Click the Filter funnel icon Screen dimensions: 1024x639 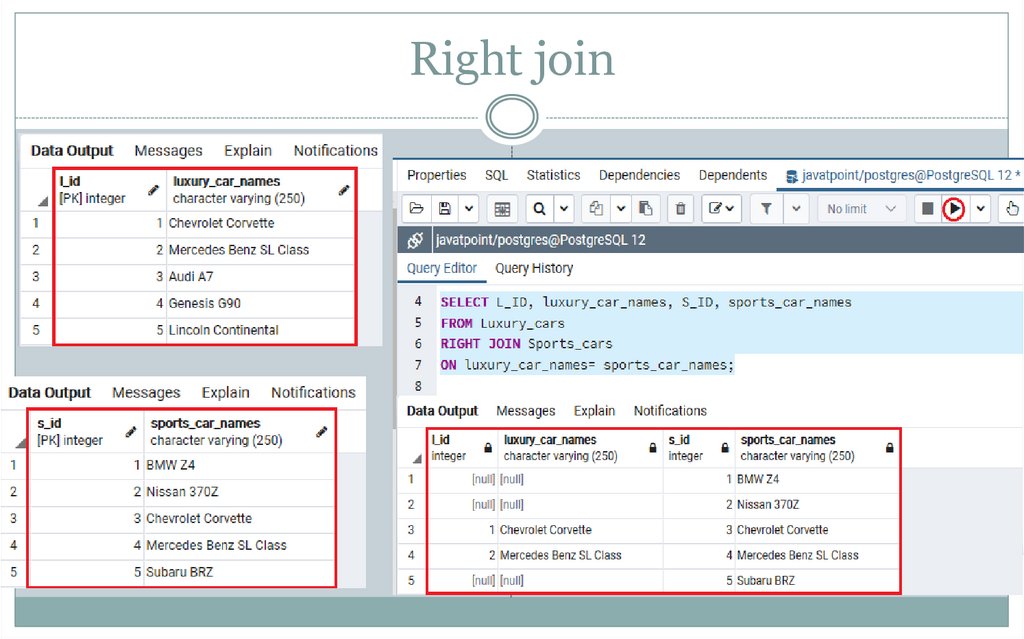pos(766,209)
